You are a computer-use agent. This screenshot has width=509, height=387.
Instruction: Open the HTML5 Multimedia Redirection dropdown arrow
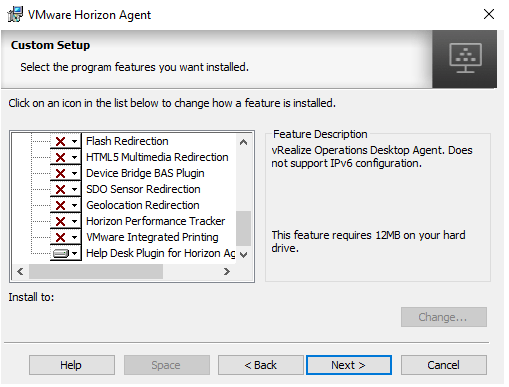click(75, 157)
